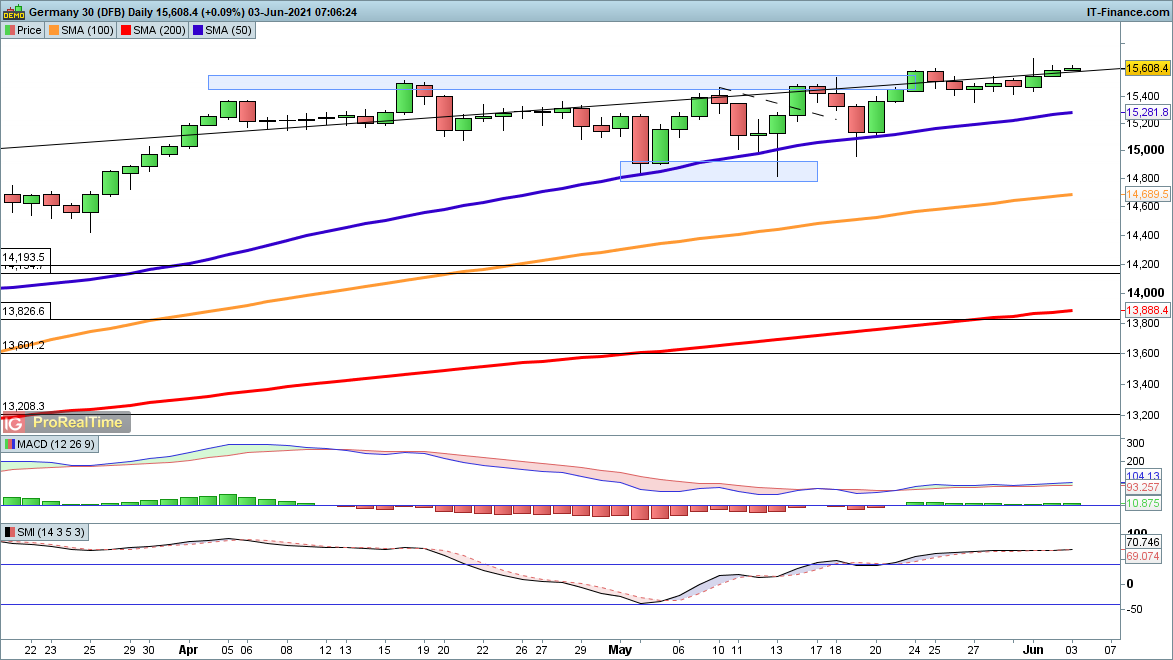The height and width of the screenshot is (660, 1173).
Task: Open the SMA (100) indicator label
Action: (82, 30)
